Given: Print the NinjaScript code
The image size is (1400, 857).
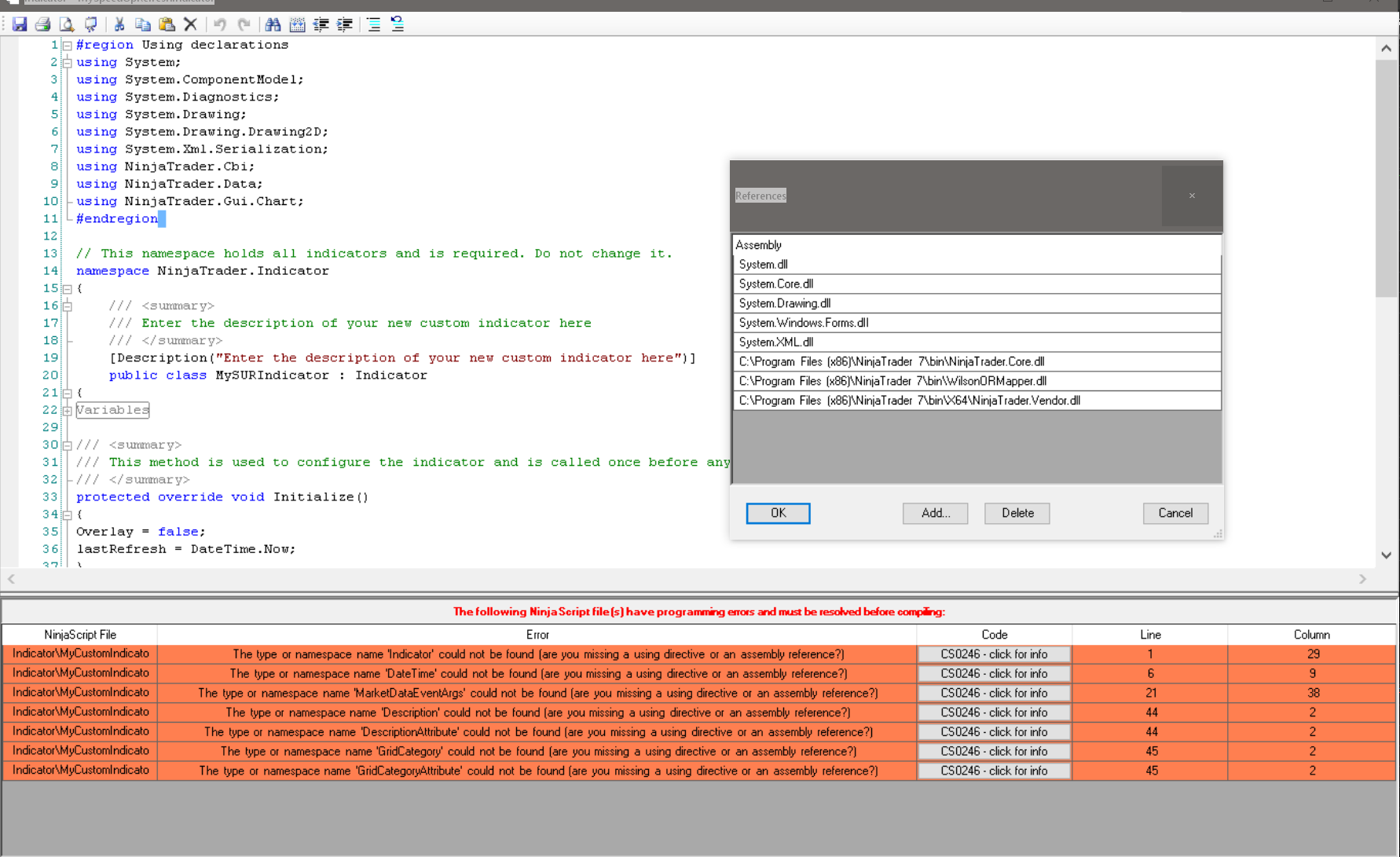Looking at the screenshot, I should 42,24.
